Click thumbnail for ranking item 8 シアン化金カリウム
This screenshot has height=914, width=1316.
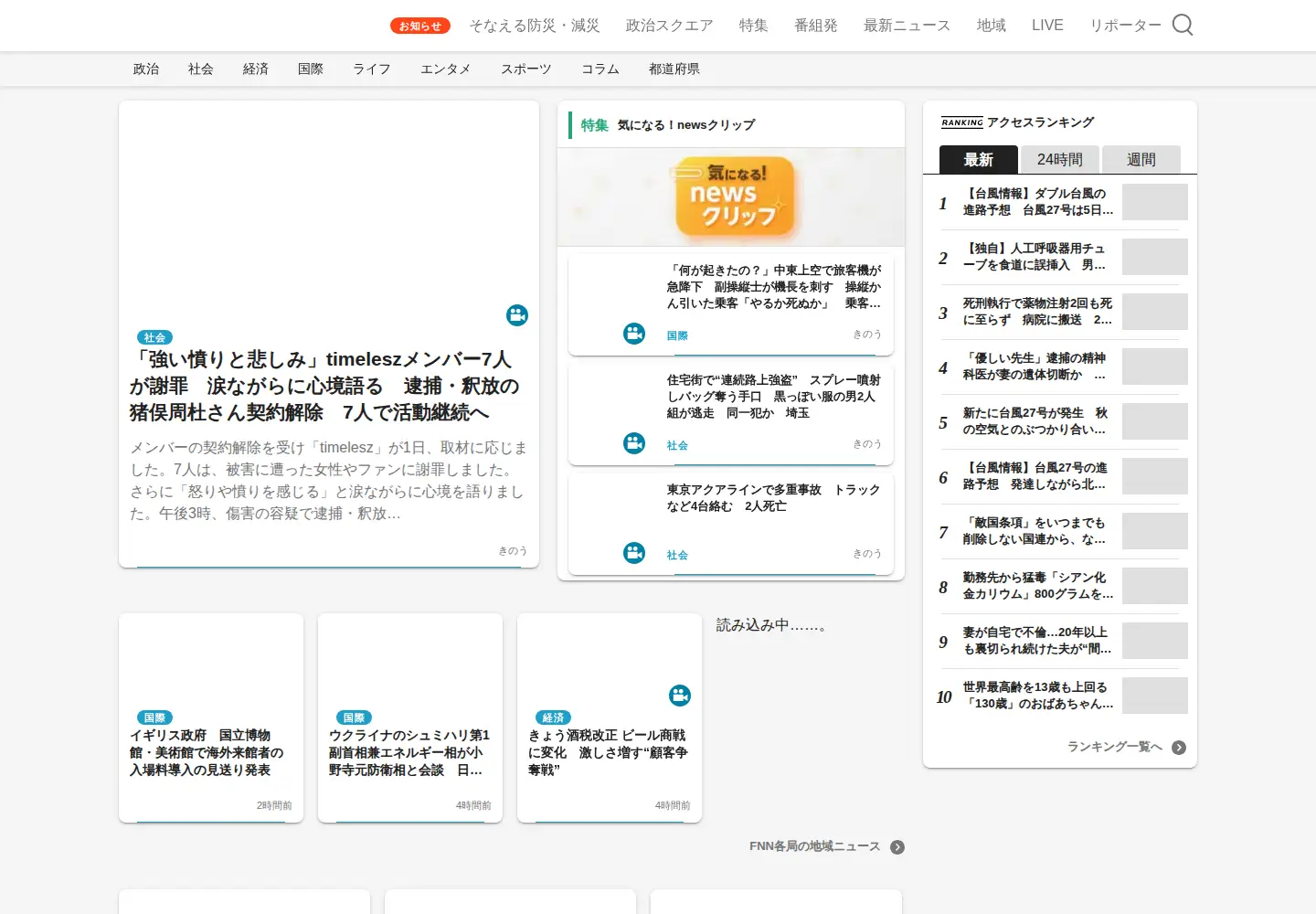[1155, 586]
